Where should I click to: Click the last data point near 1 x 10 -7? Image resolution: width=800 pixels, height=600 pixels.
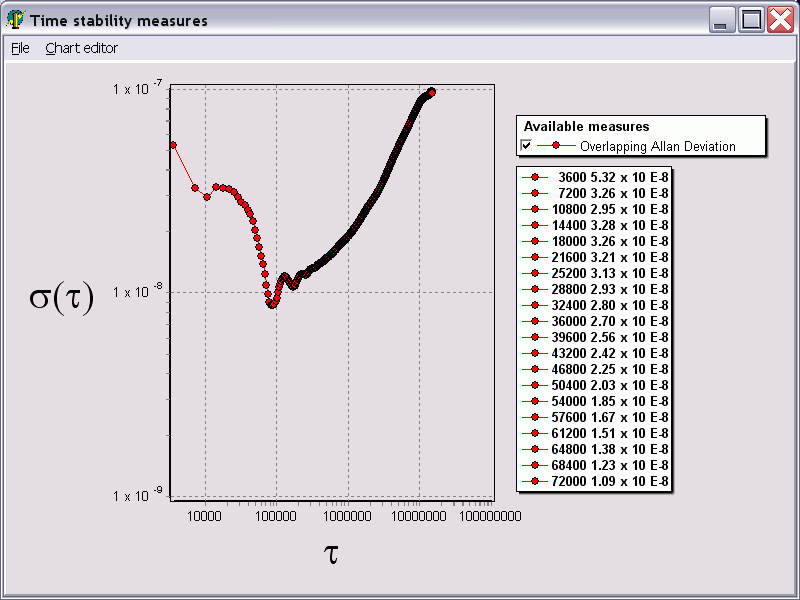tap(432, 92)
